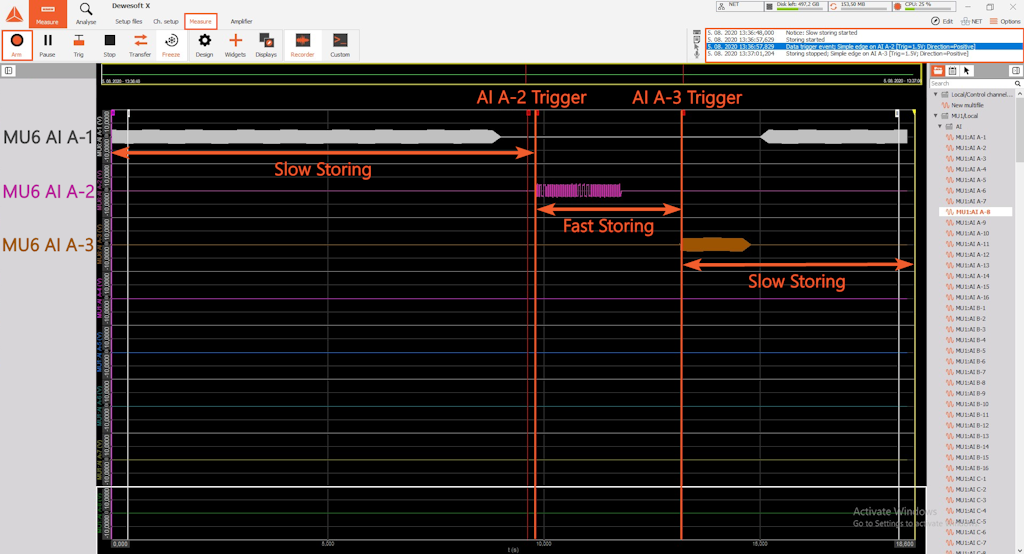Open Setup files tab
Screen dimensions: 1024x554
[129, 21]
